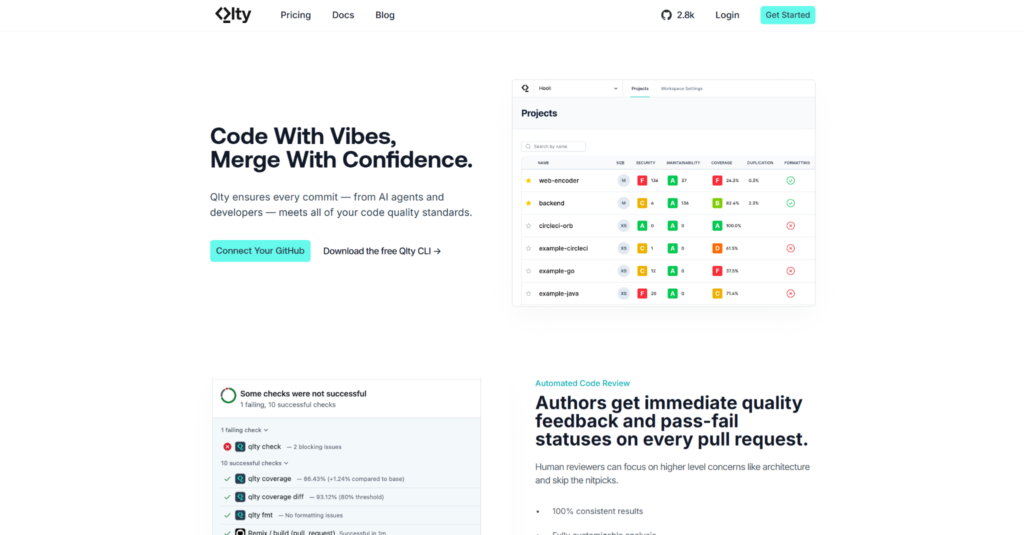Image resolution: width=1024 pixels, height=535 pixels.
Task: Click the orange D coverage grade for example-circleci
Action: (x=717, y=248)
